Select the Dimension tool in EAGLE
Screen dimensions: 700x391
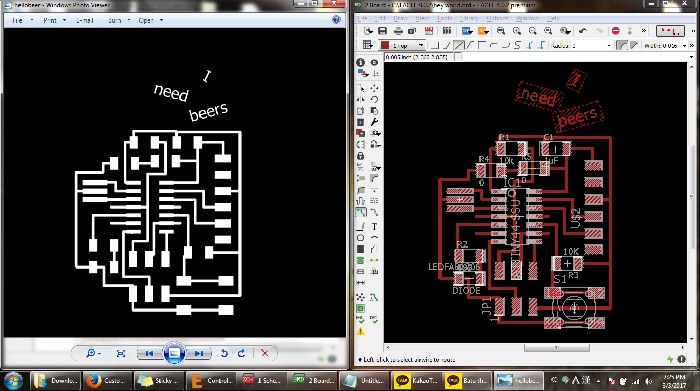tap(361, 283)
